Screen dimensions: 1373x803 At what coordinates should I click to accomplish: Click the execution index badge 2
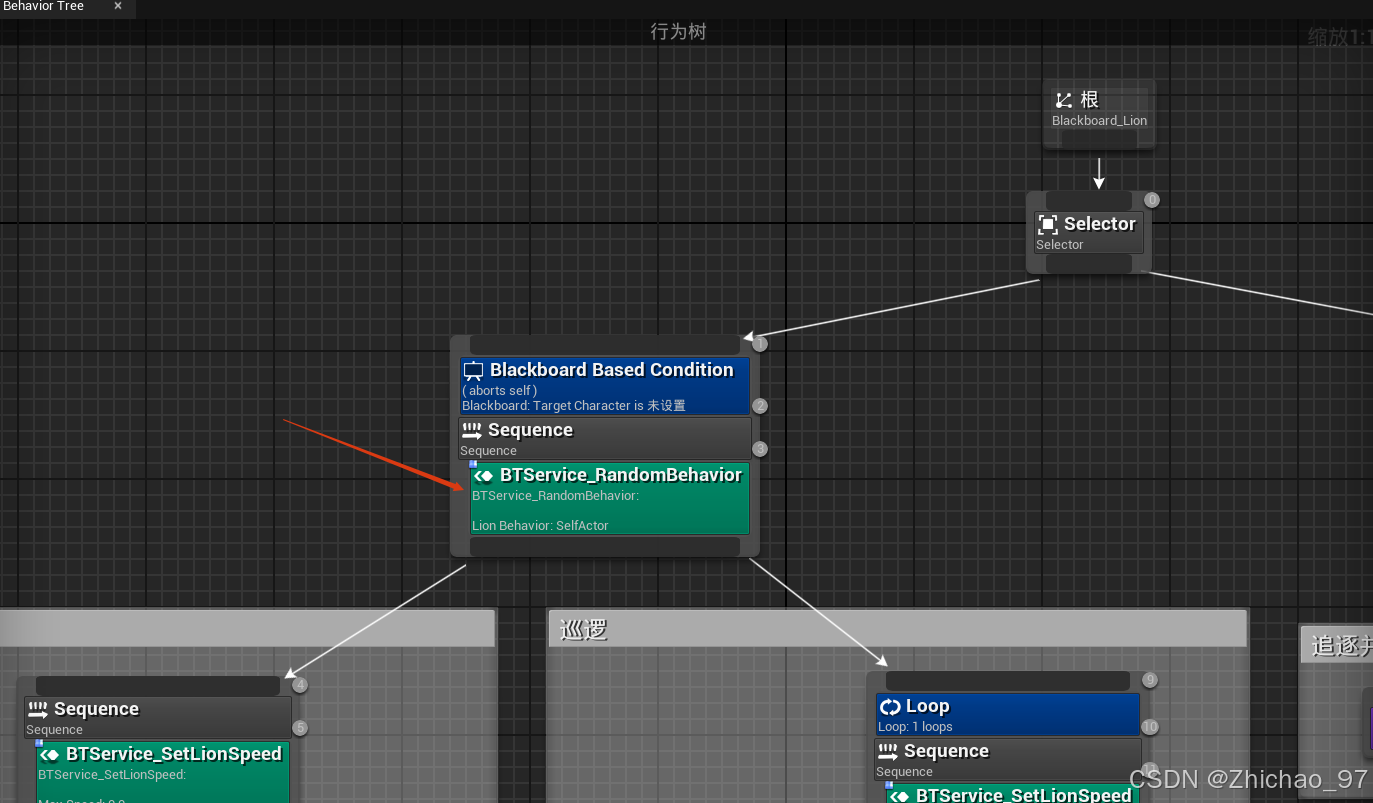point(760,406)
